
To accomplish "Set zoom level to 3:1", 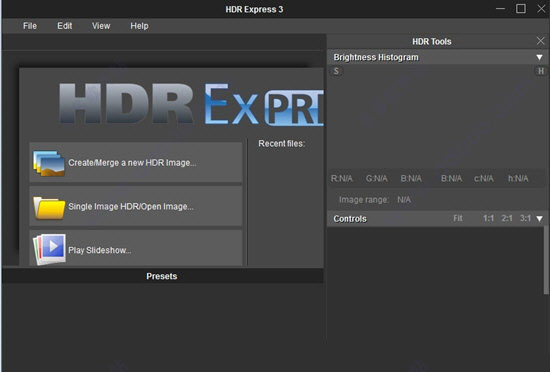I will [x=525, y=218].
